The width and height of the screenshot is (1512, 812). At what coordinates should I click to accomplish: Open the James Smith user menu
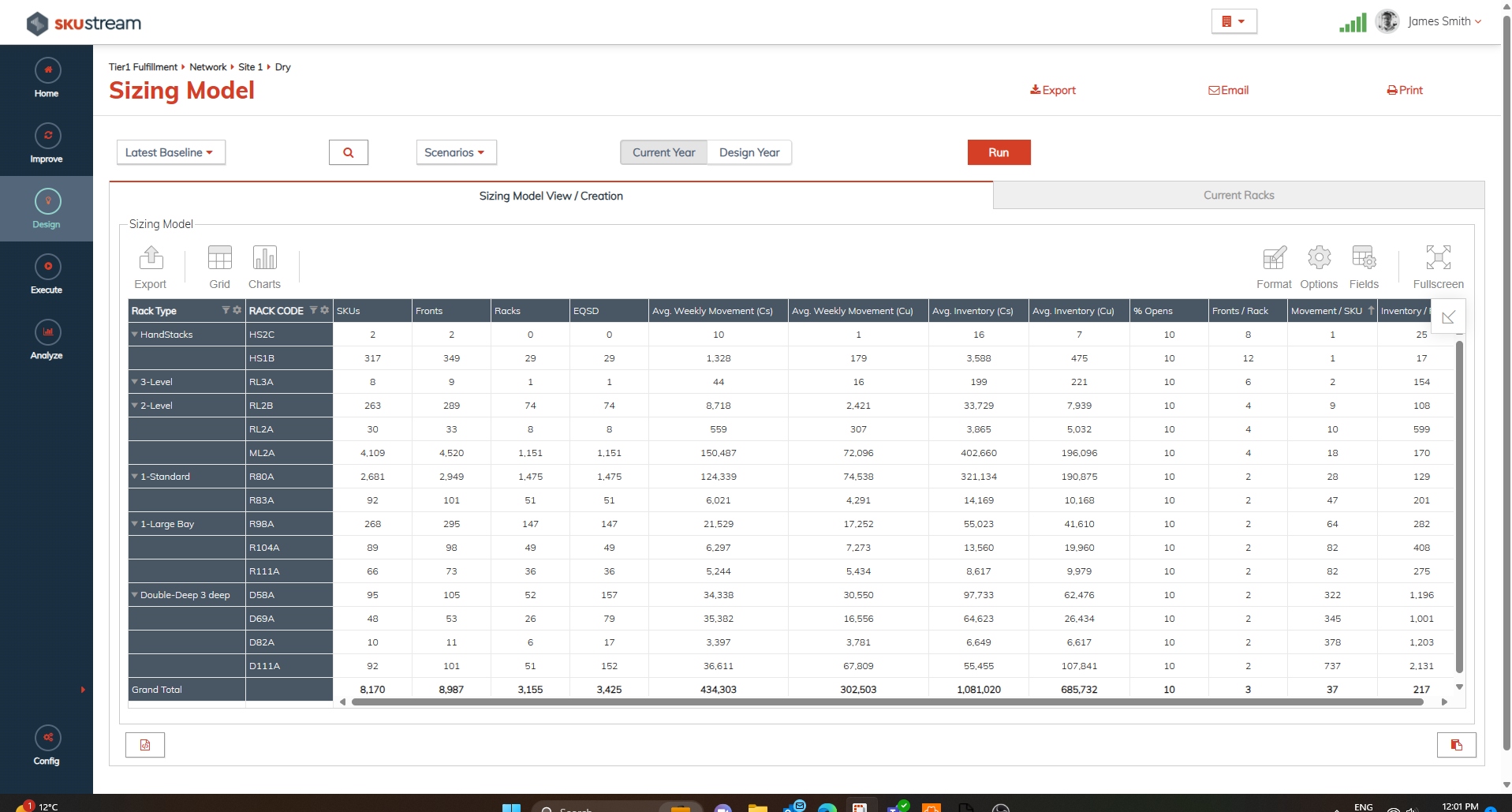tap(1444, 21)
